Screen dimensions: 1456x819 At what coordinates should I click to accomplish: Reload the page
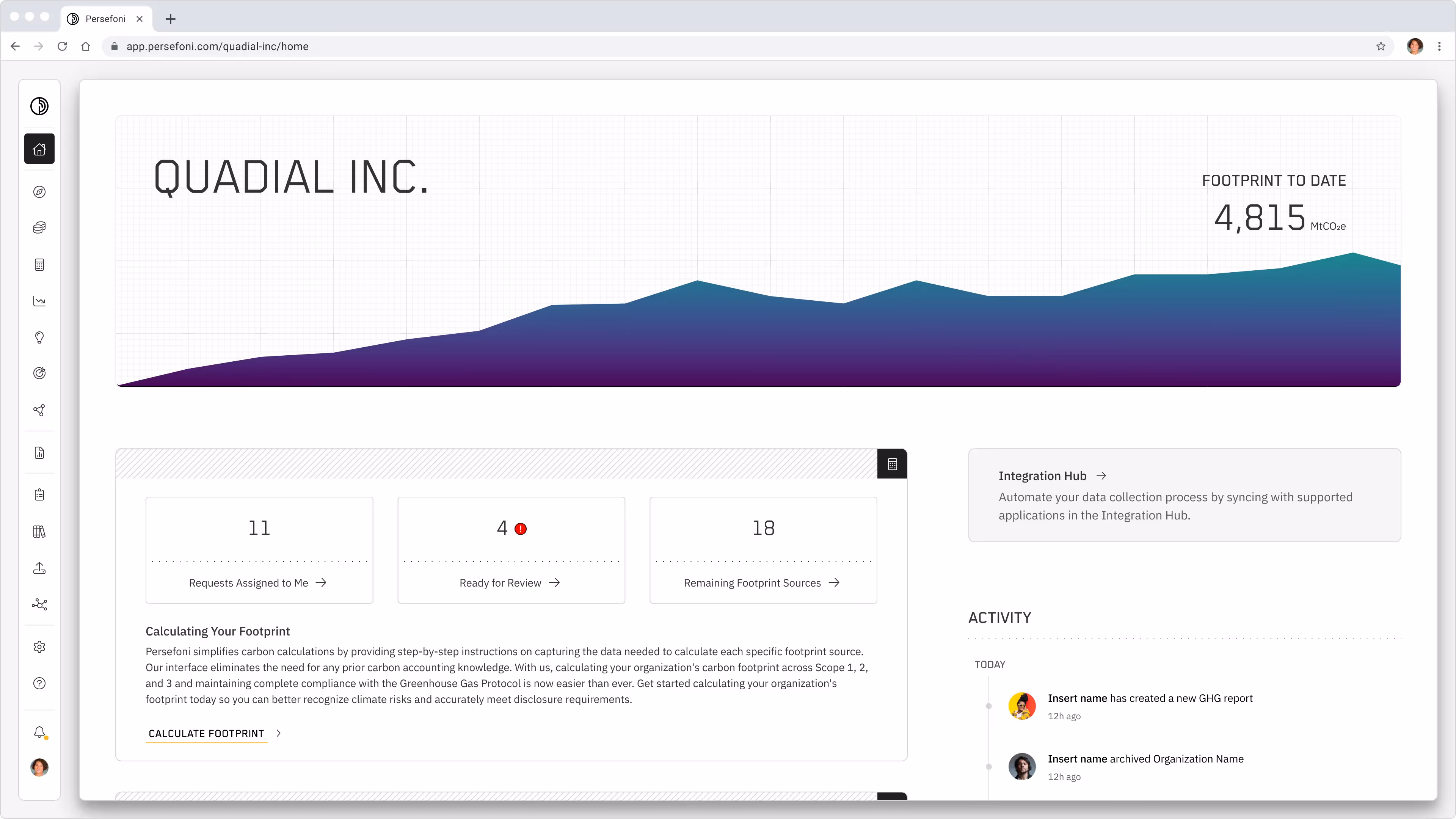pyautogui.click(x=62, y=46)
